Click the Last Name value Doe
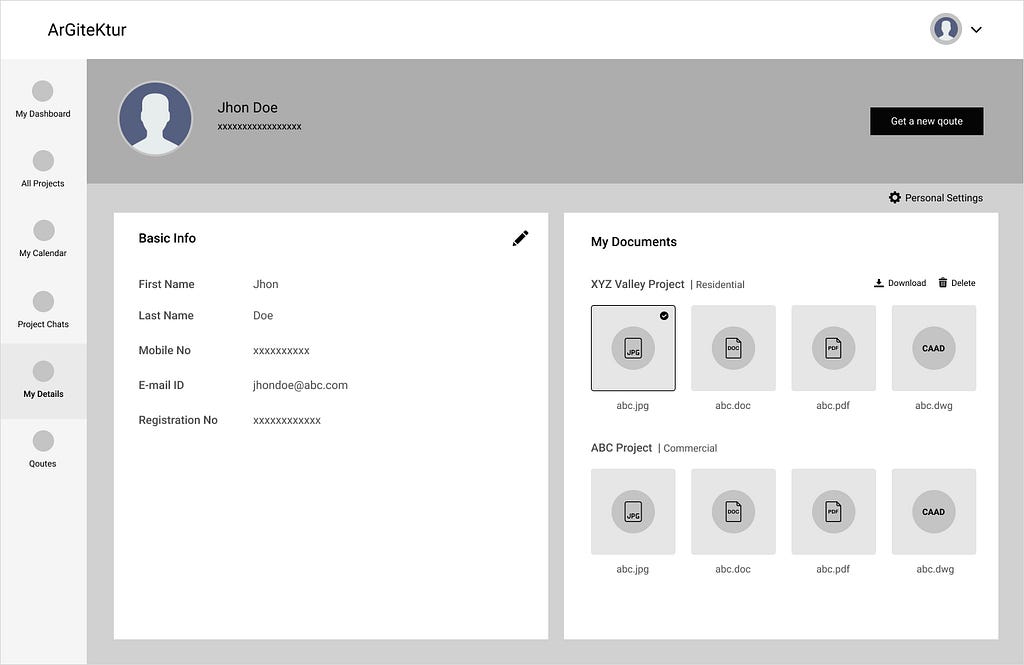 click(x=263, y=316)
